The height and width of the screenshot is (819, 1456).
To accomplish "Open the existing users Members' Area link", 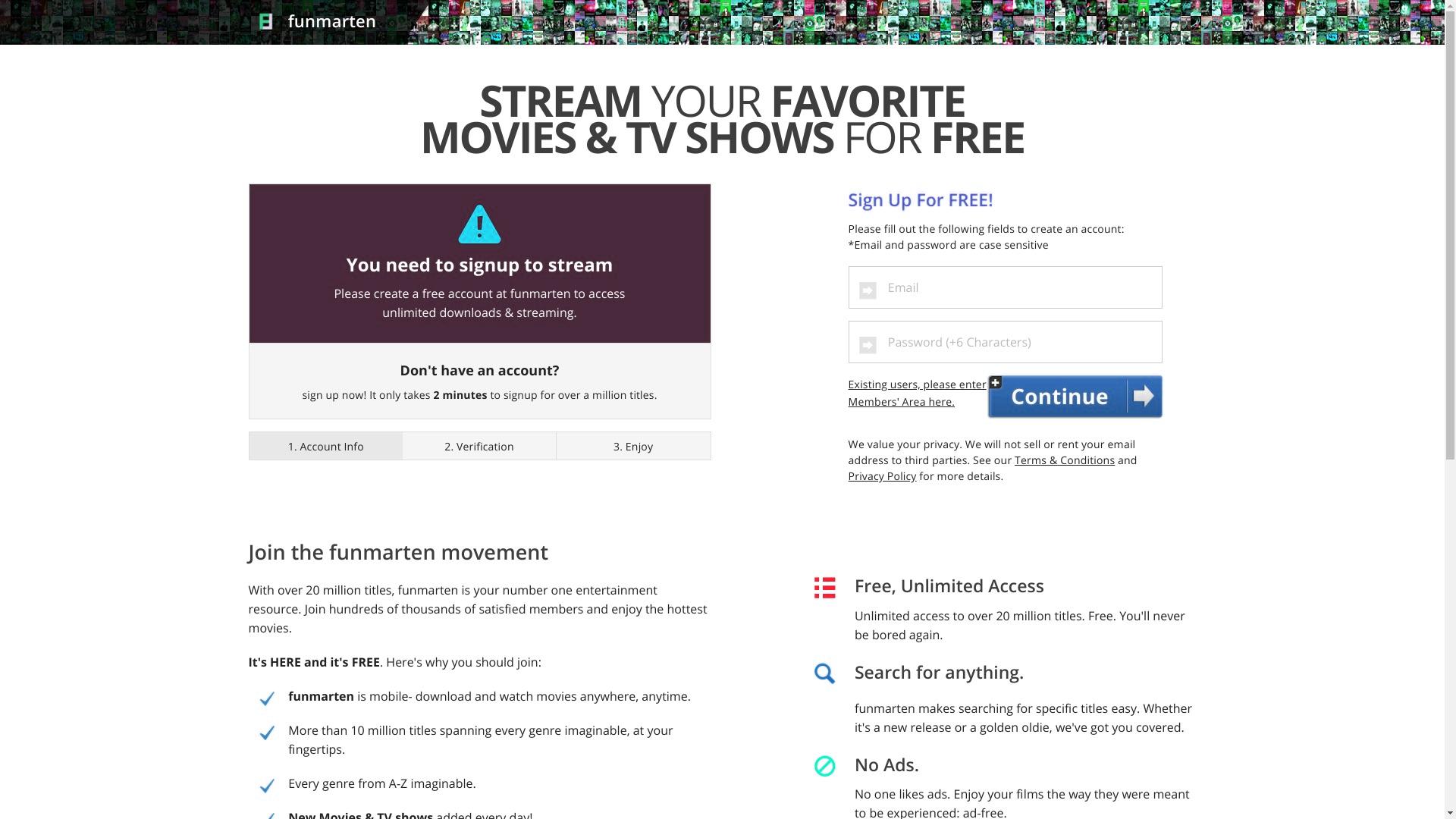I will [917, 393].
